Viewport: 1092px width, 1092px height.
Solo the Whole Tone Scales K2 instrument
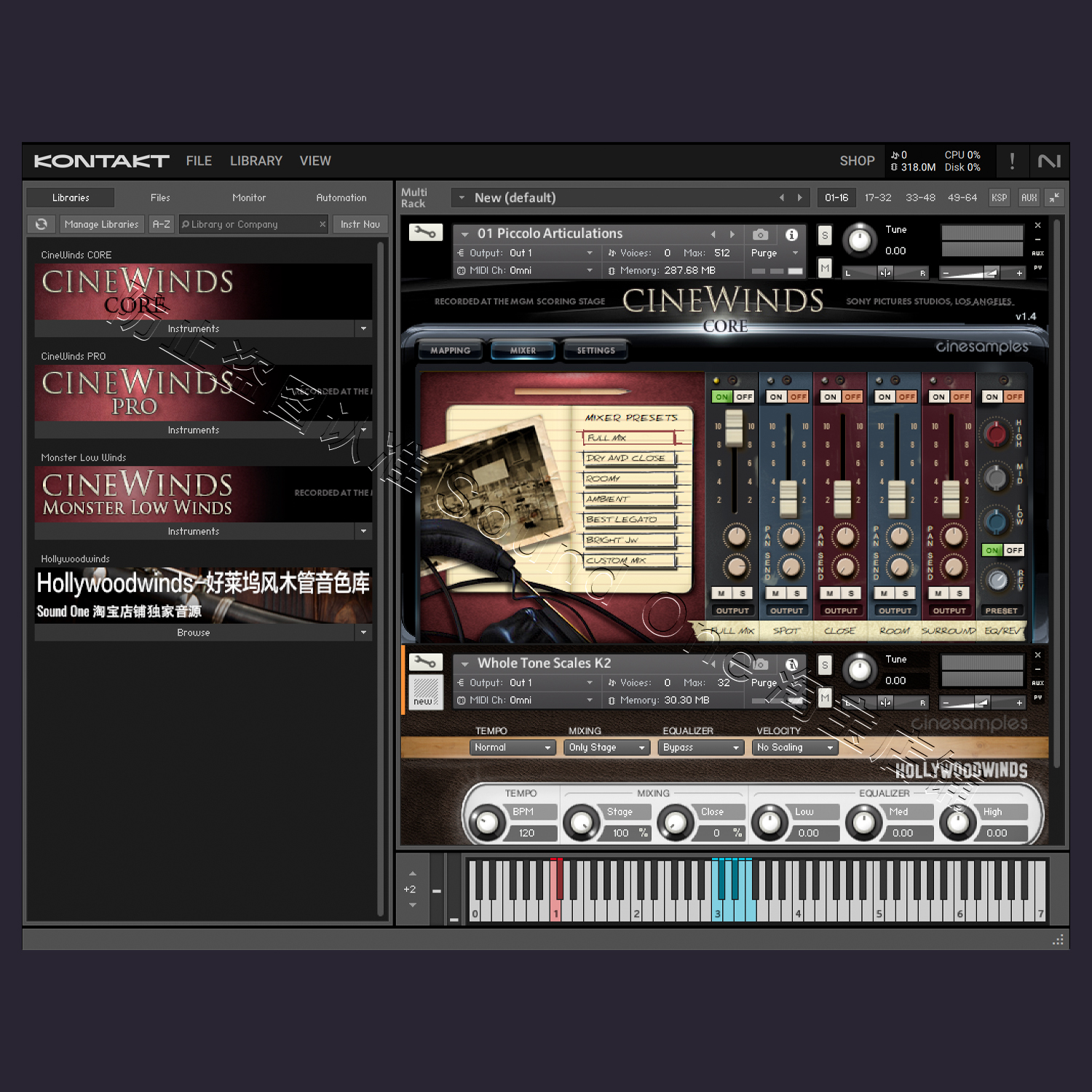point(824,665)
